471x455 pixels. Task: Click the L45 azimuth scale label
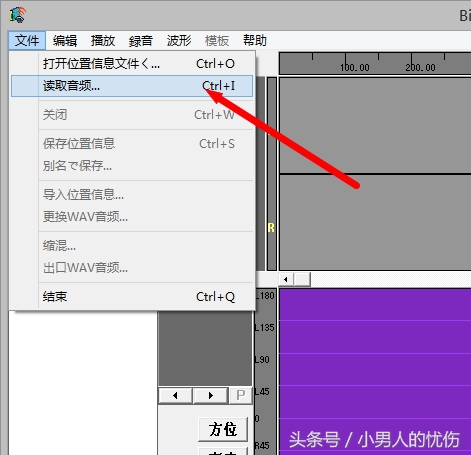(x=262, y=391)
